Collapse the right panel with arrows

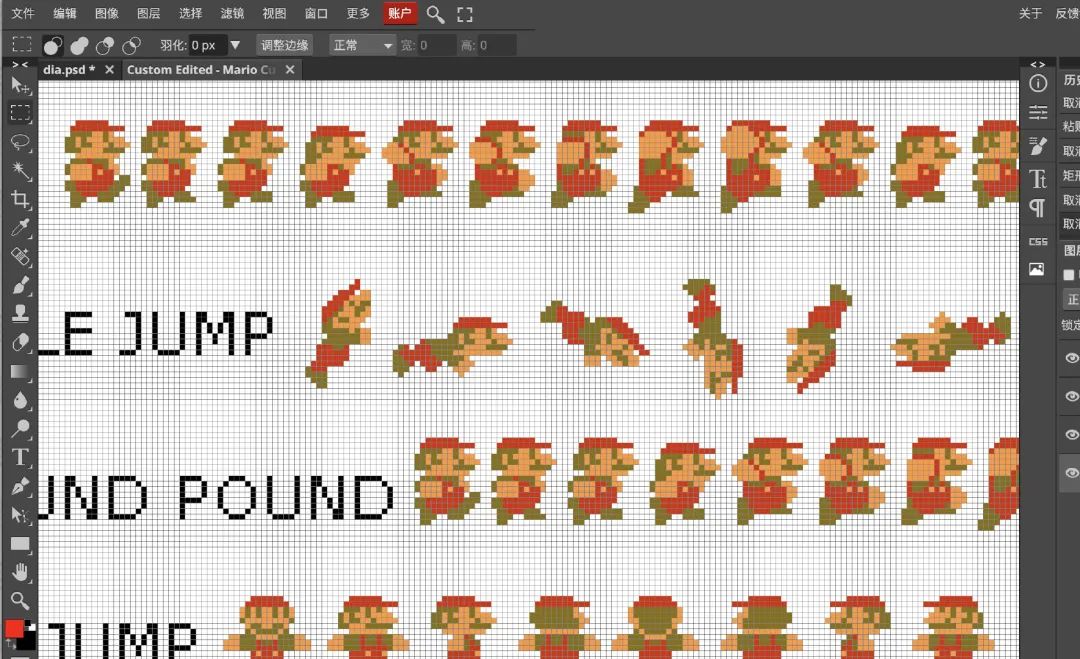1037,64
